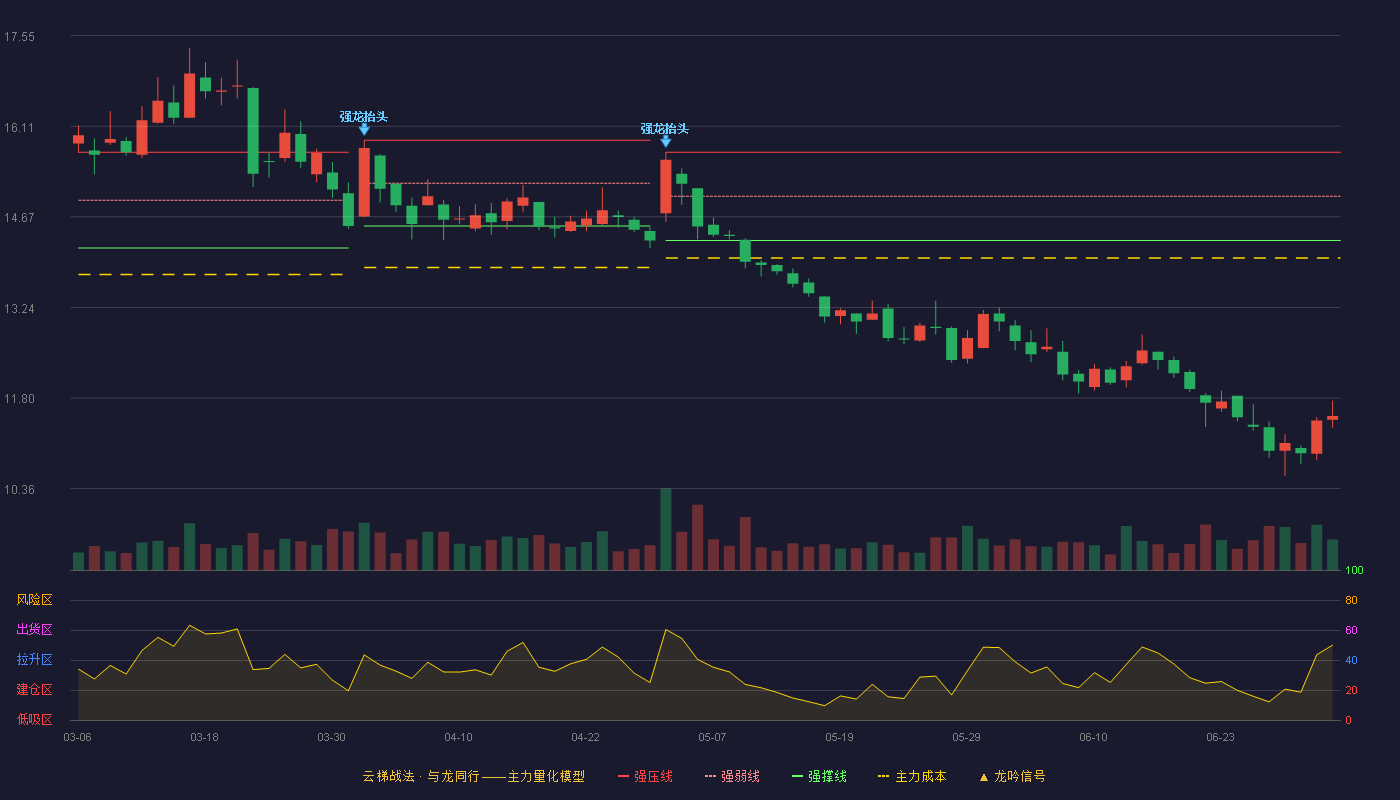The height and width of the screenshot is (800, 1400).
Task: Click the tallest volume bar in the chart
Action: click(x=665, y=529)
